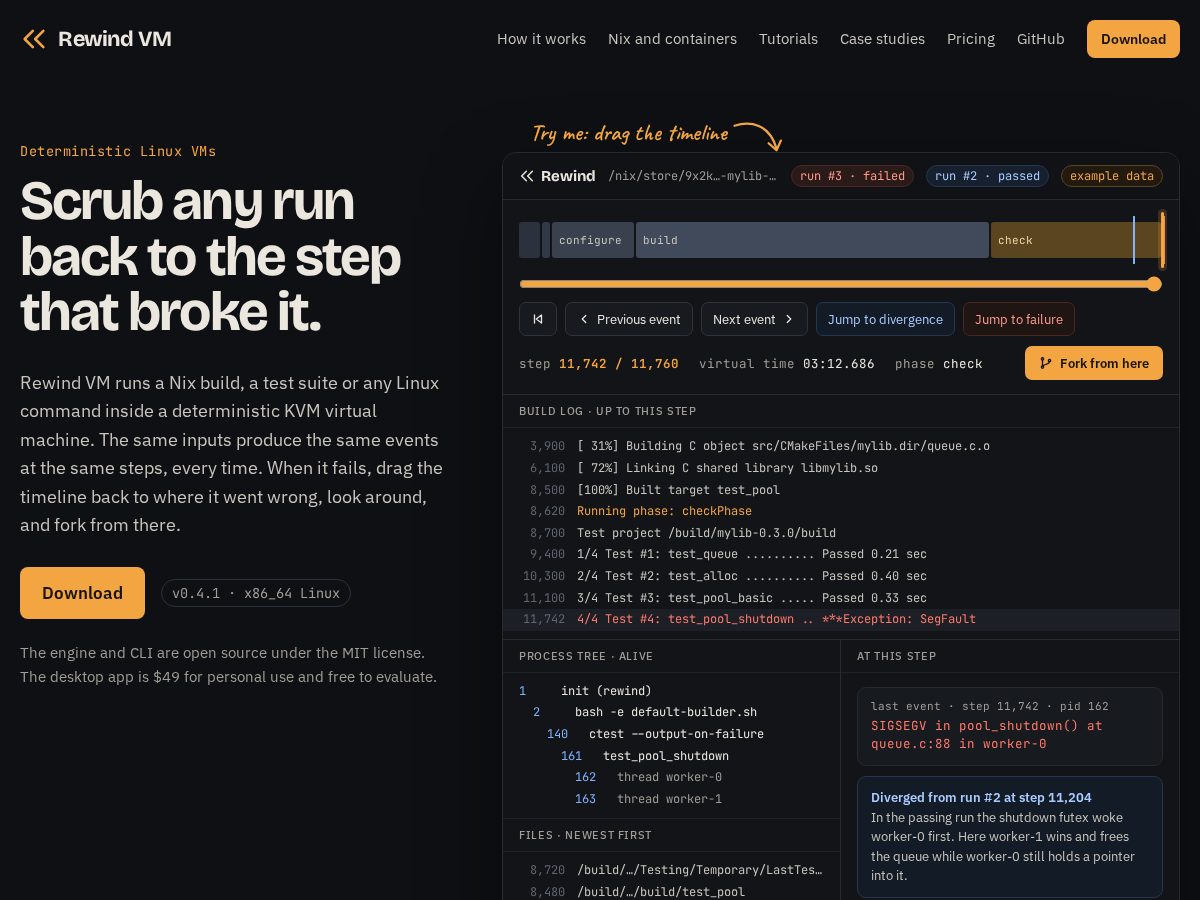Open Nix and containers page
Viewport: 1200px width, 900px height.
coord(672,39)
